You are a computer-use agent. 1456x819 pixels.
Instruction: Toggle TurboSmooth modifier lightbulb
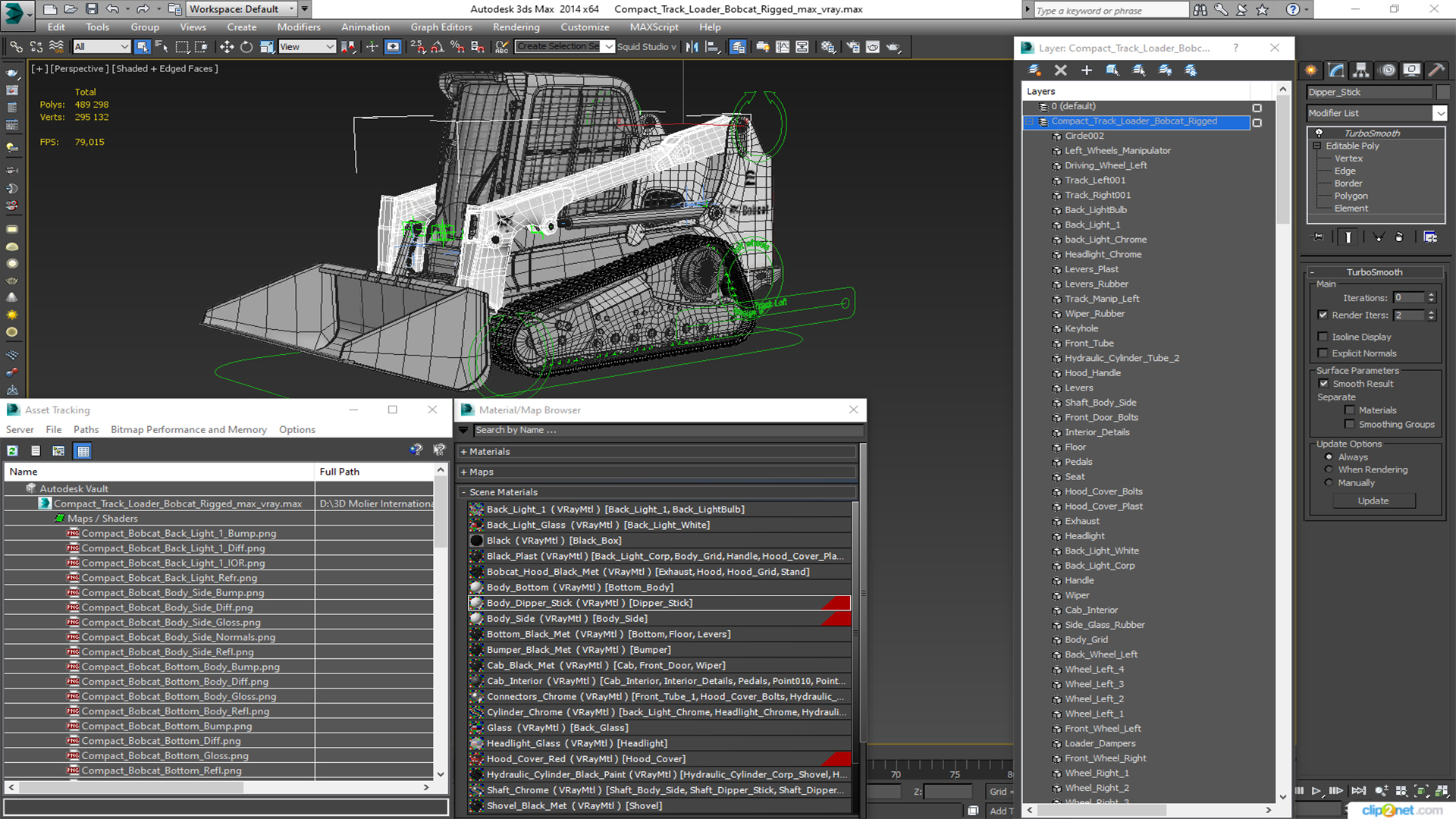tap(1319, 133)
